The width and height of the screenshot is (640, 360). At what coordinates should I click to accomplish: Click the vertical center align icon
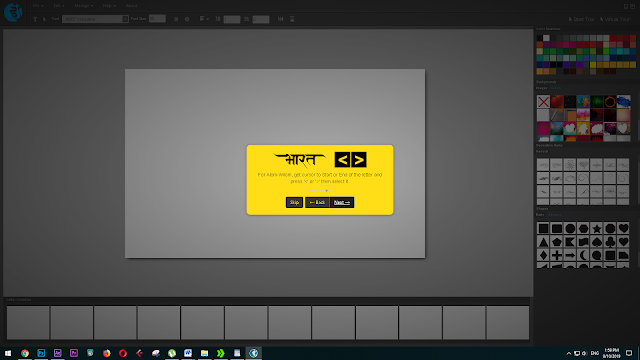292,19
